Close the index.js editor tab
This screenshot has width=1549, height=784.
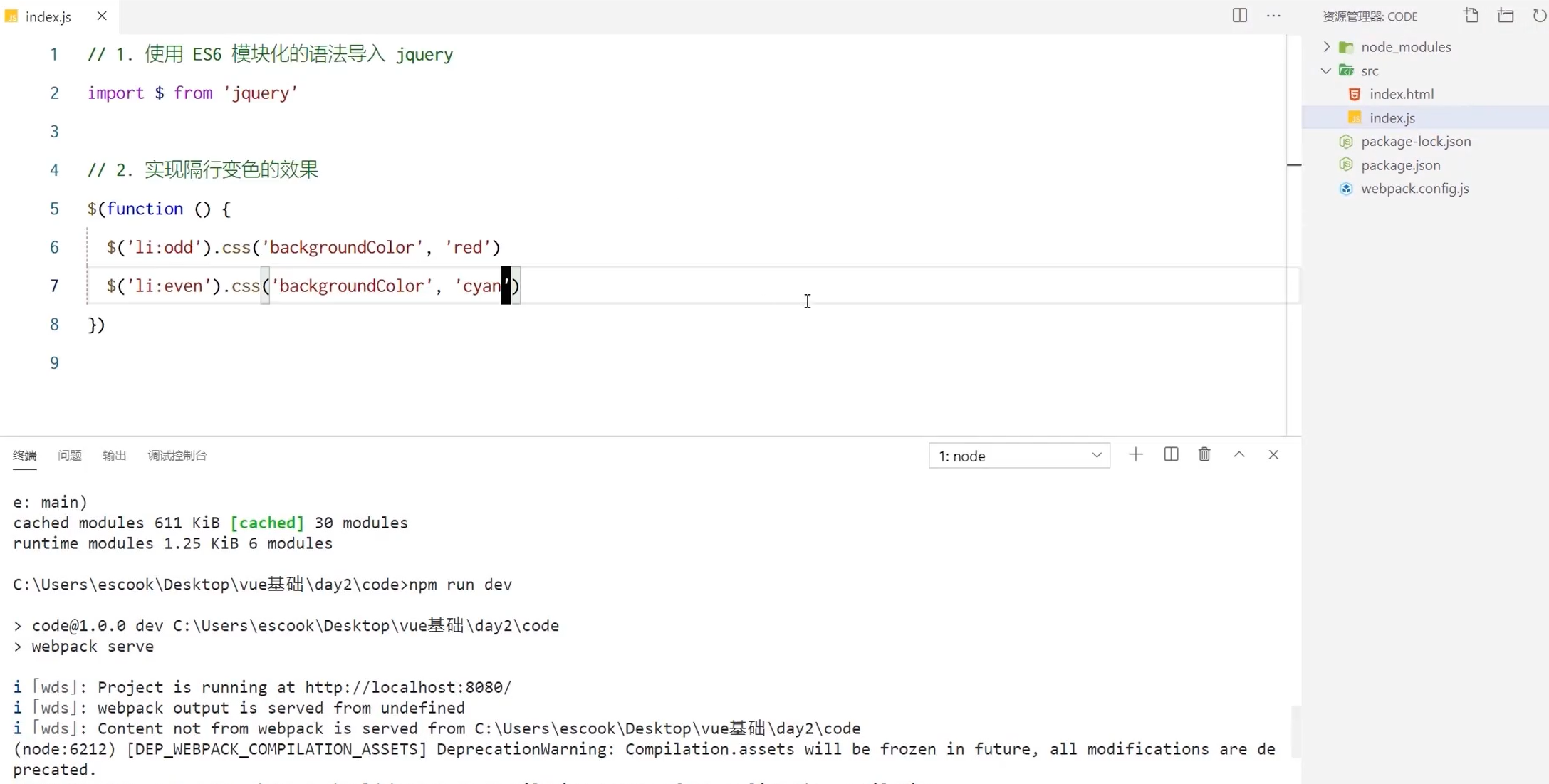click(102, 16)
